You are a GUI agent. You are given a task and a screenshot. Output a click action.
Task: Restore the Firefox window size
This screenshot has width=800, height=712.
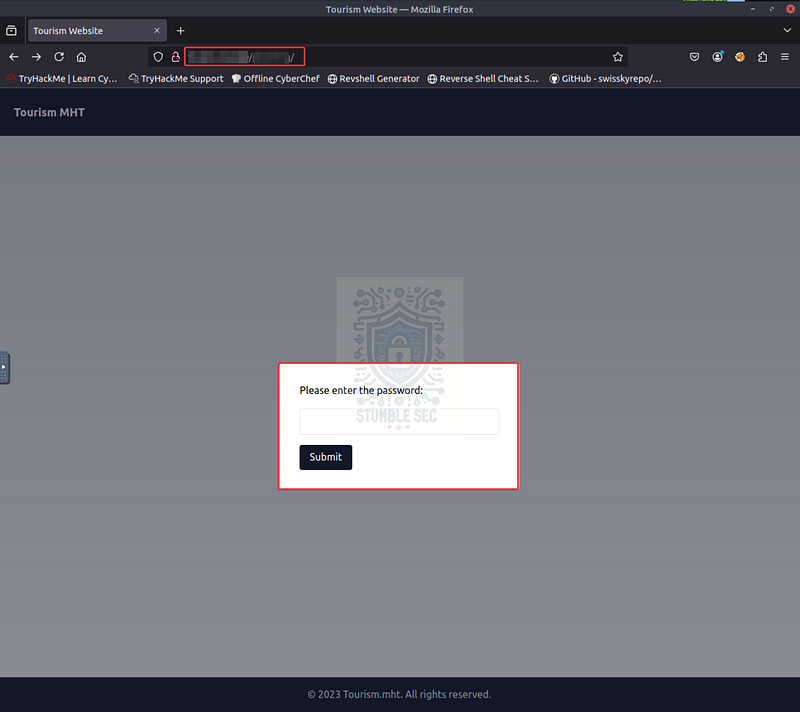click(x=771, y=9)
